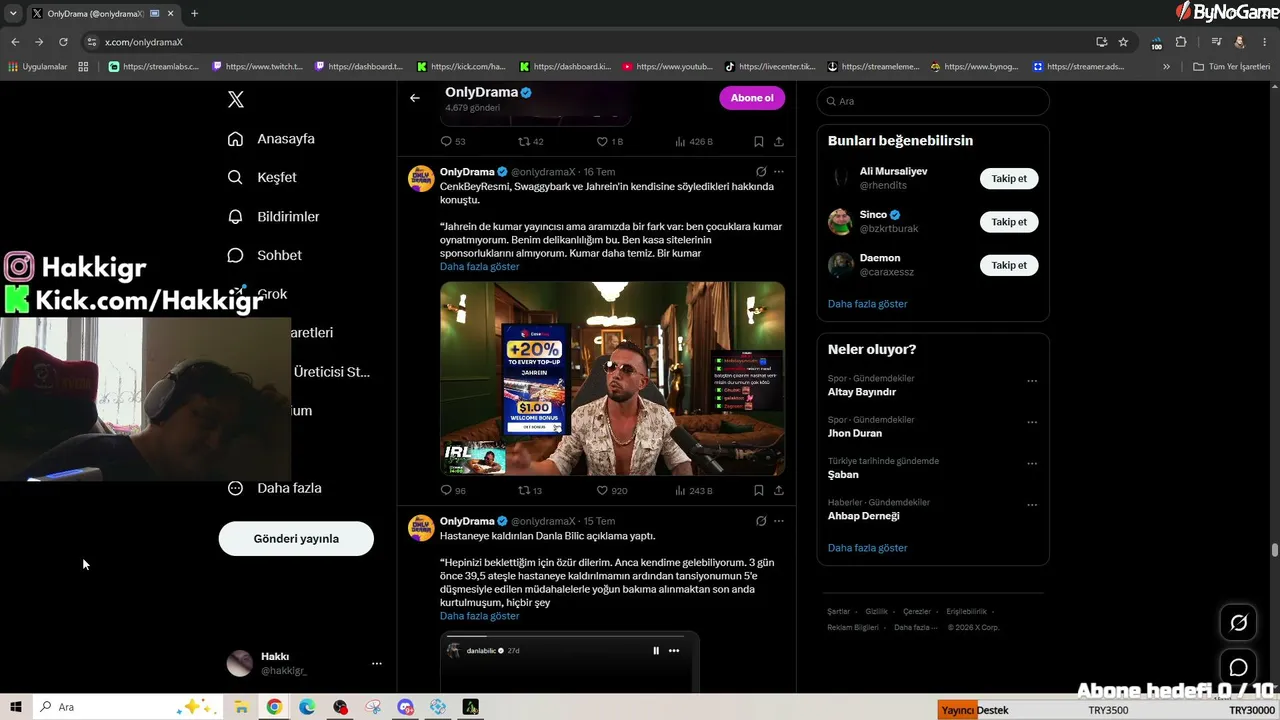Open the CenkBeyResmi post image
1280x720 pixels.
[x=612, y=378]
